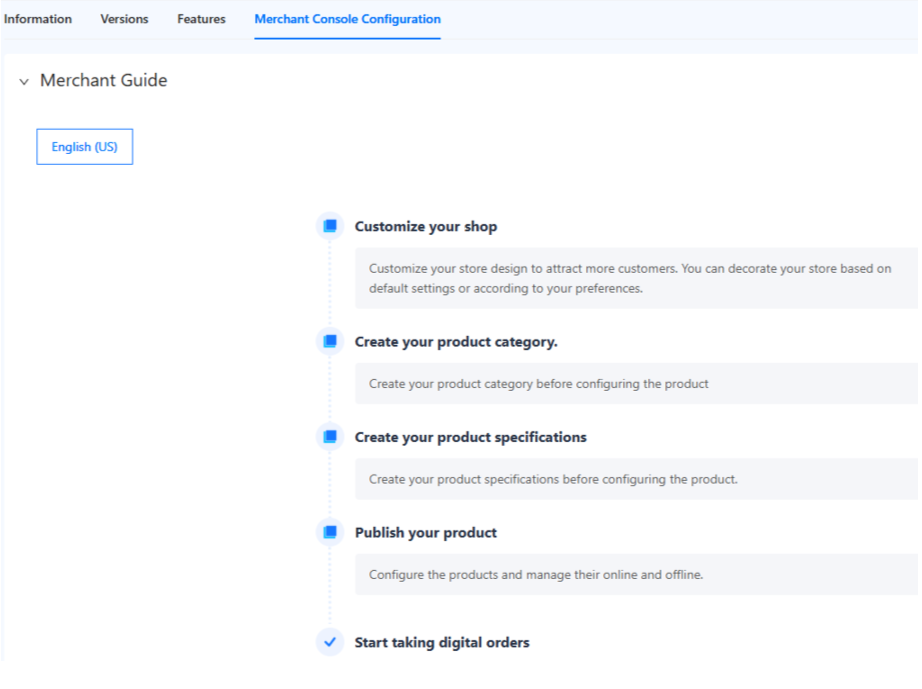Image resolution: width=922 pixels, height=689 pixels.
Task: Open the Versions tab
Action: point(124,19)
